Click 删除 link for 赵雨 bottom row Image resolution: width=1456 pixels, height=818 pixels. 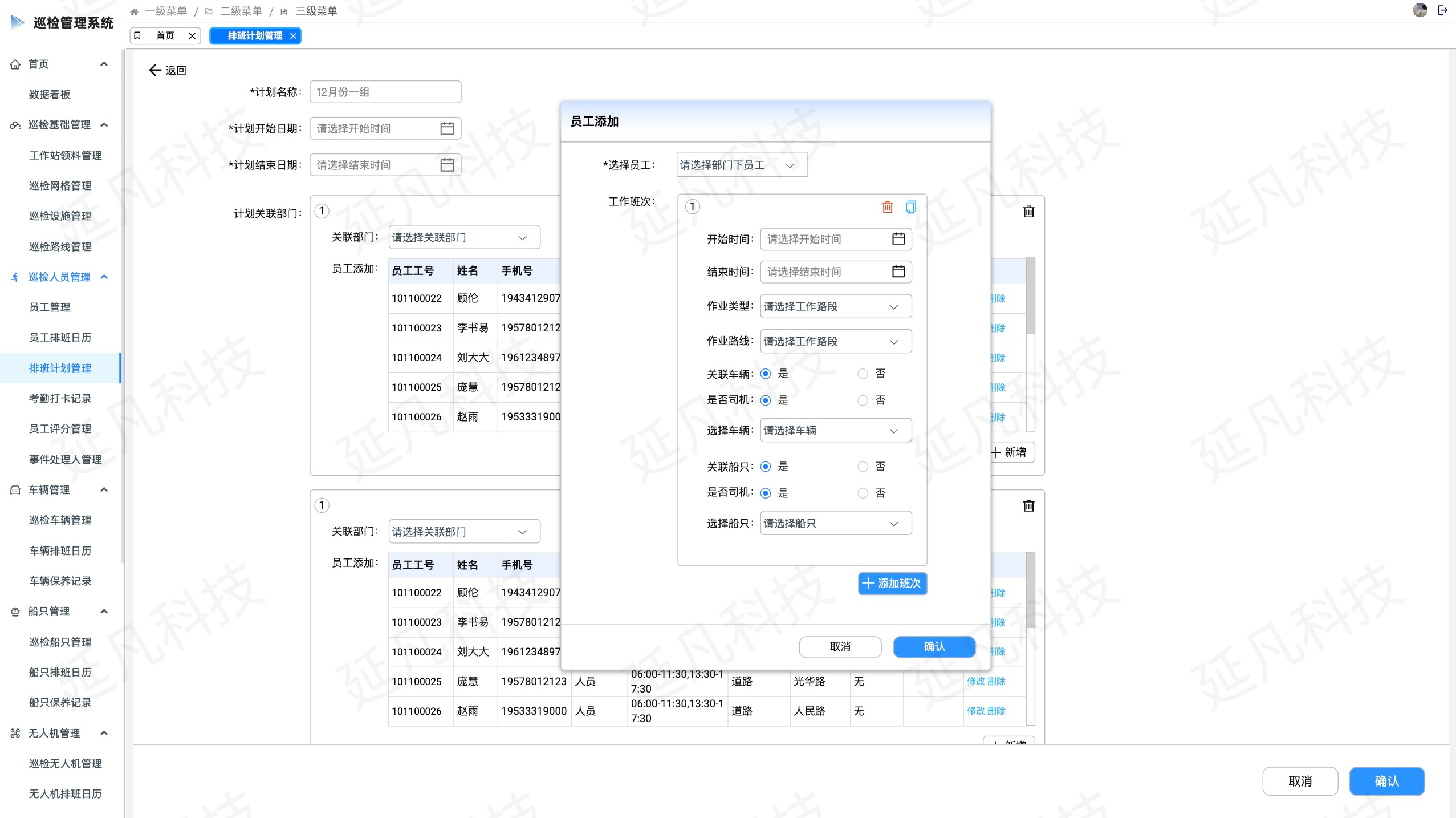point(996,711)
